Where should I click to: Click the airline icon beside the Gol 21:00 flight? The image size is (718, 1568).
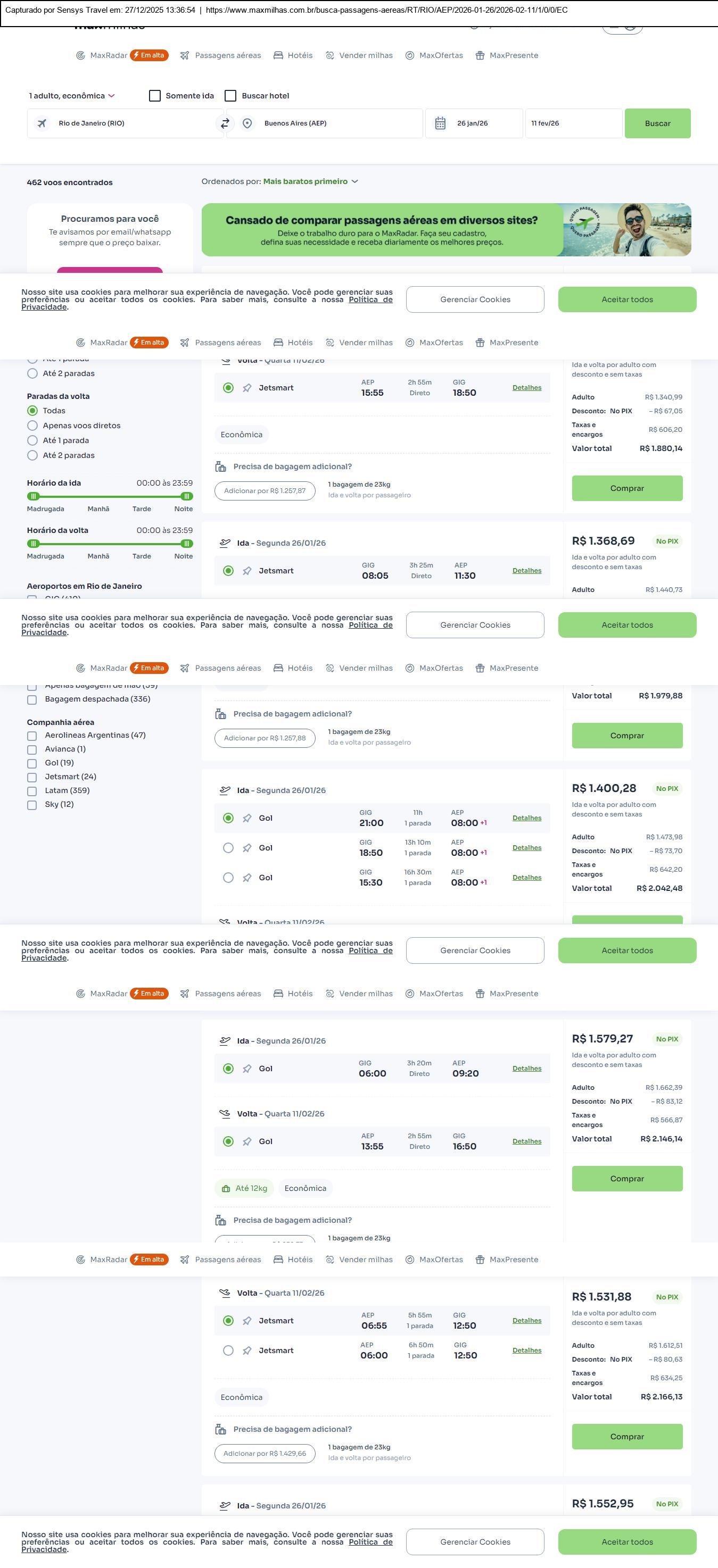(x=246, y=818)
